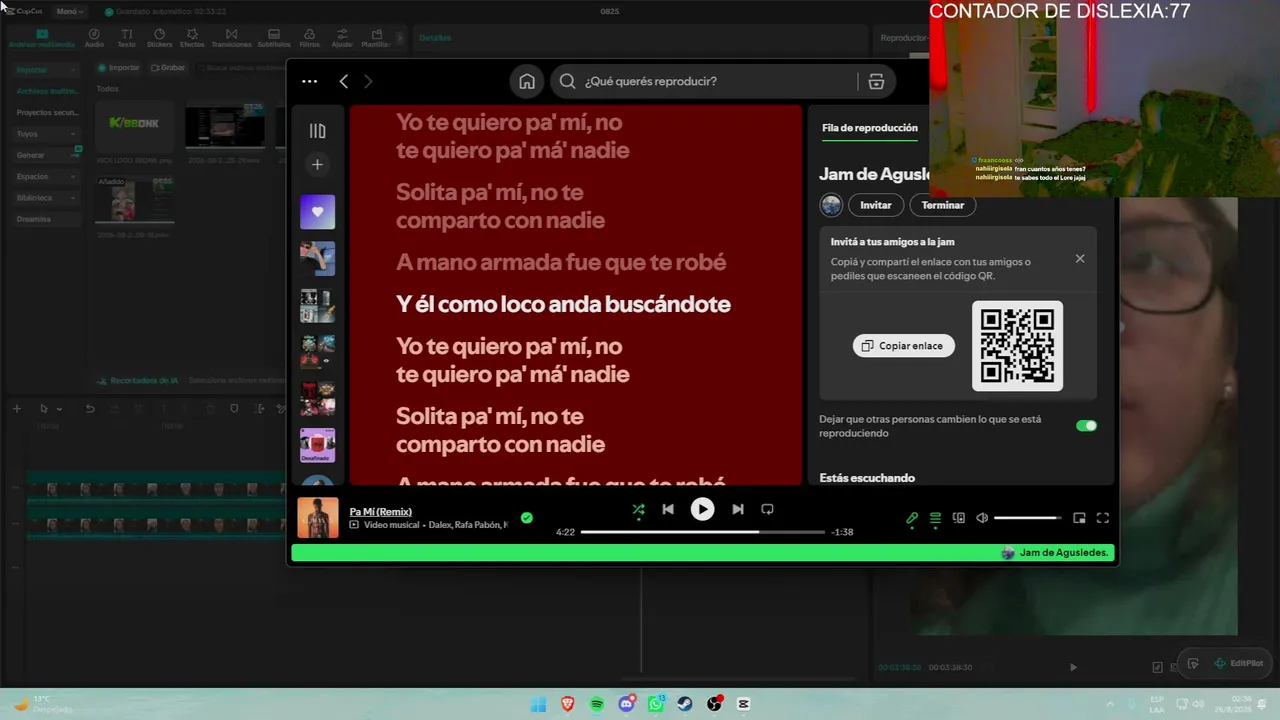Create a new playlist with plus icon
Viewport: 1280px width, 720px height.
(317, 164)
